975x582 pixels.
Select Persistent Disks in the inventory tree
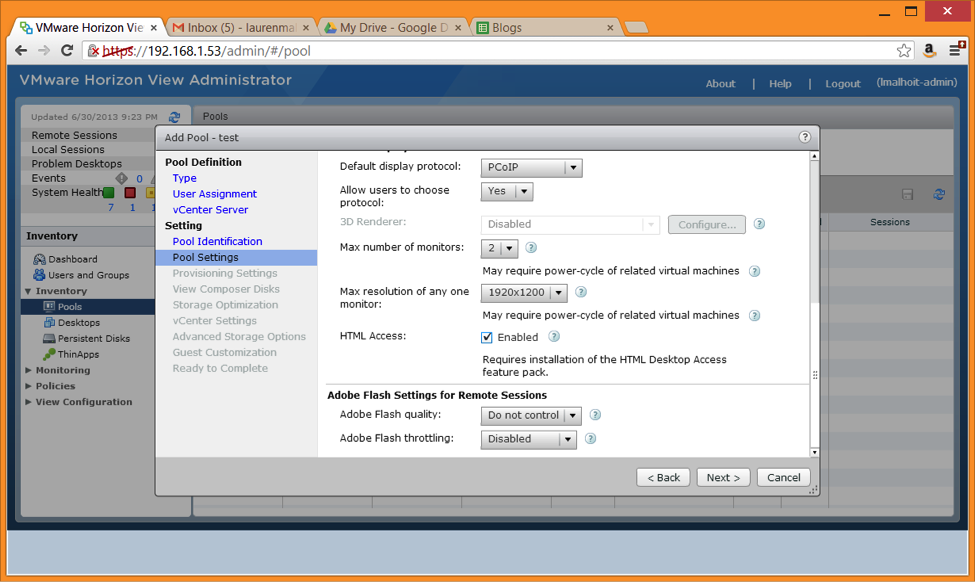93,339
